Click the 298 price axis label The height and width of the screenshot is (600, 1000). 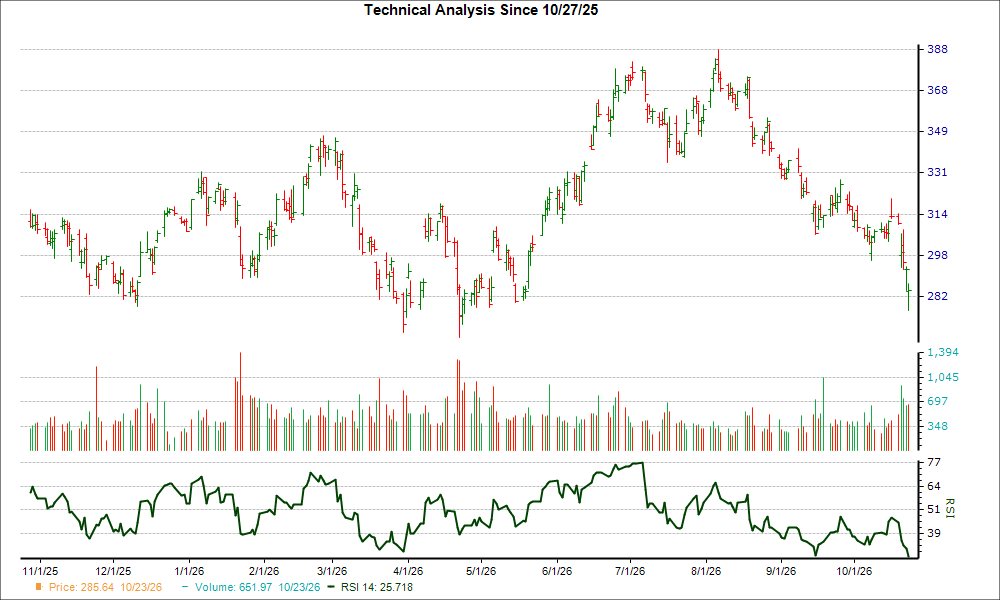point(937,255)
